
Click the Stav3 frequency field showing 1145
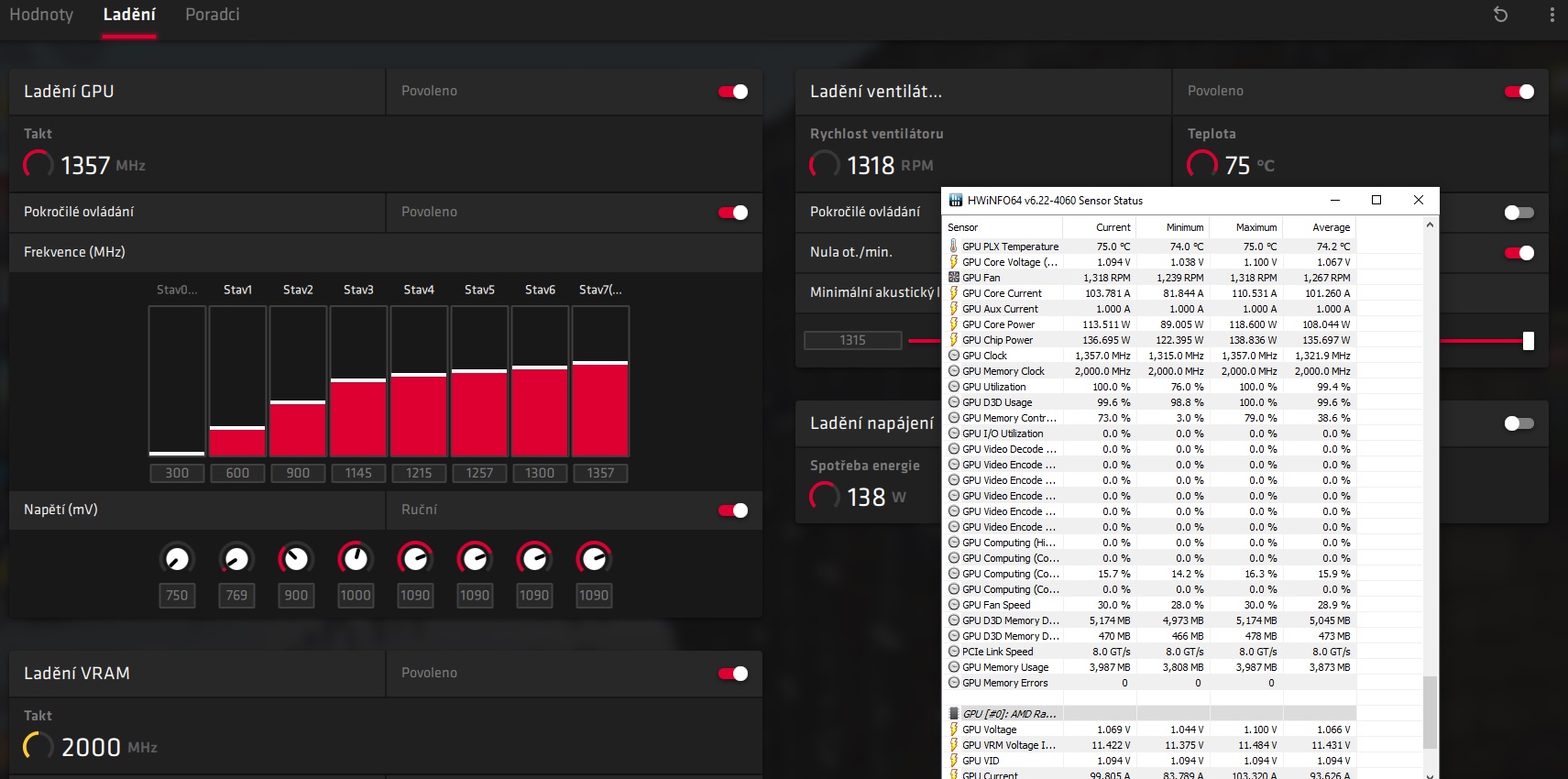click(358, 473)
